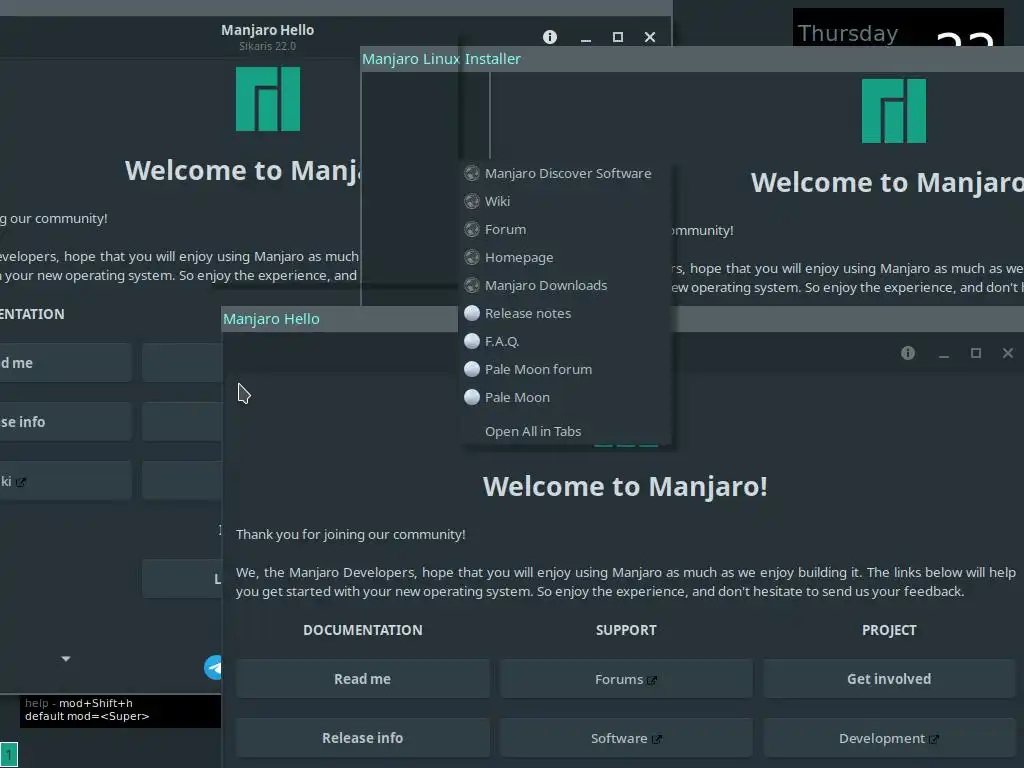Click external link icon beside Development
The image size is (1024, 768).
pyautogui.click(x=934, y=739)
